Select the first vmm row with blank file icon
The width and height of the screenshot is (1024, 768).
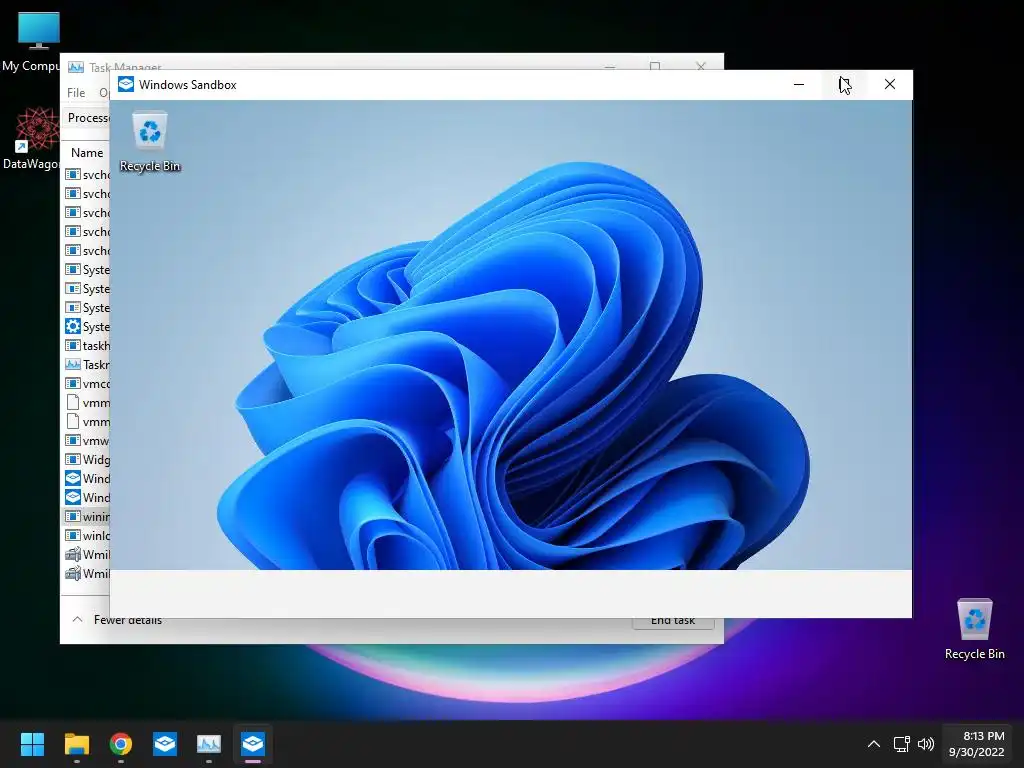pyautogui.click(x=87, y=403)
